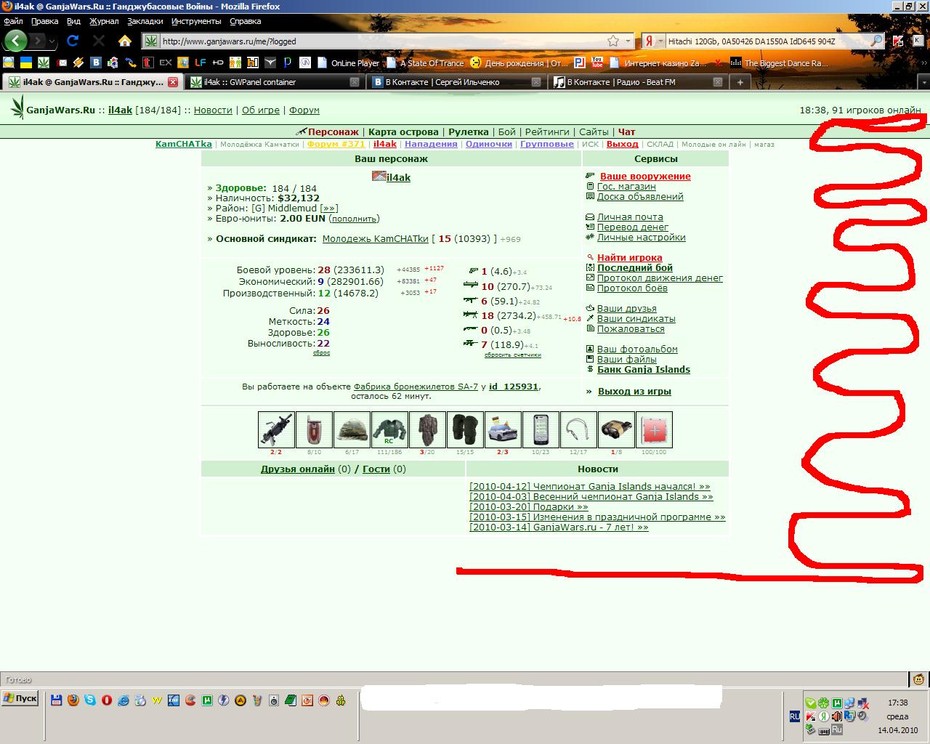This screenshot has width=930, height=744.
Task: Open the back/forward history dropdown arrow
Action: click(52, 42)
